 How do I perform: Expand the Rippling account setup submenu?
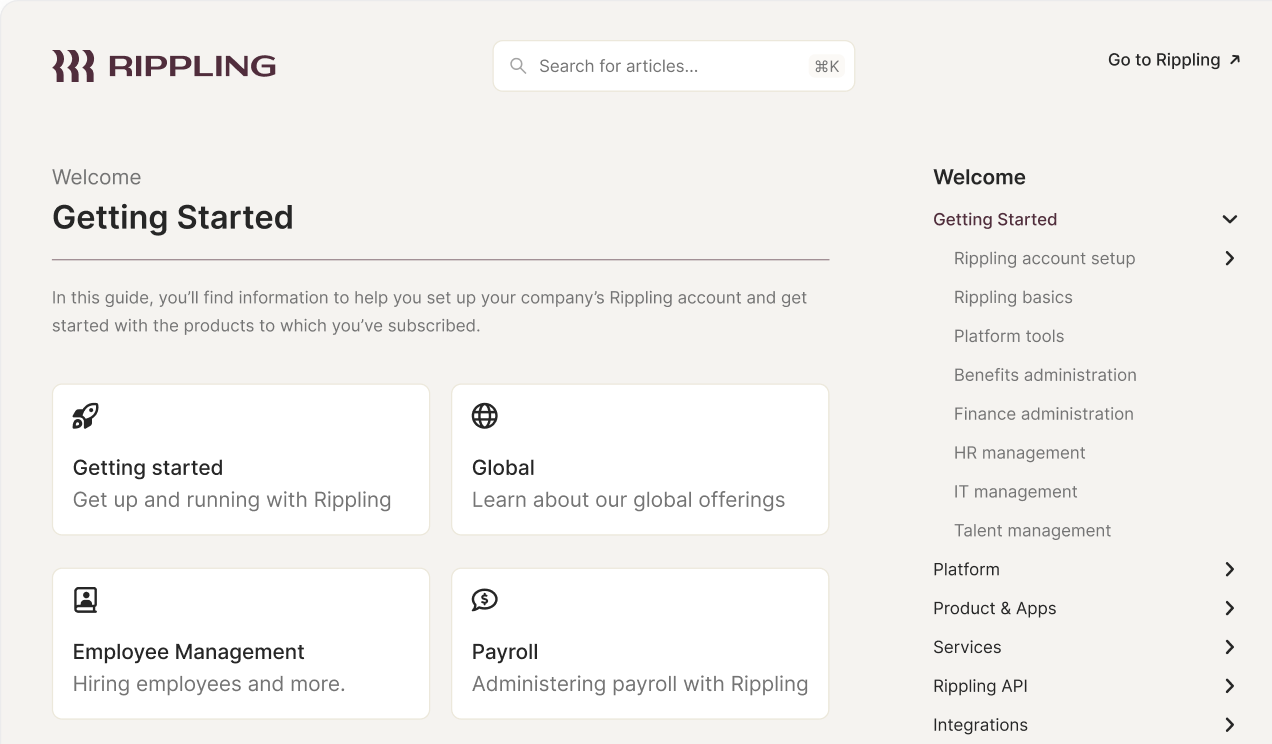click(1230, 258)
